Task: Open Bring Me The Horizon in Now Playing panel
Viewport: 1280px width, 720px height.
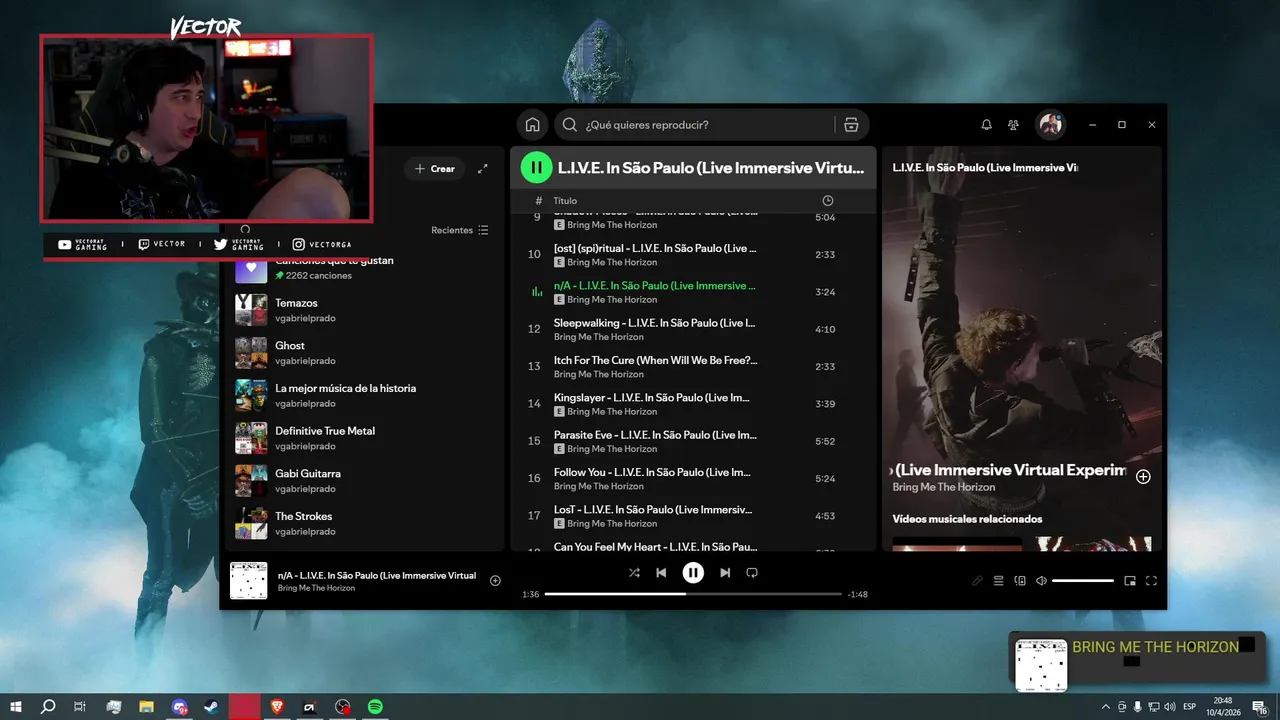Action: [944, 487]
